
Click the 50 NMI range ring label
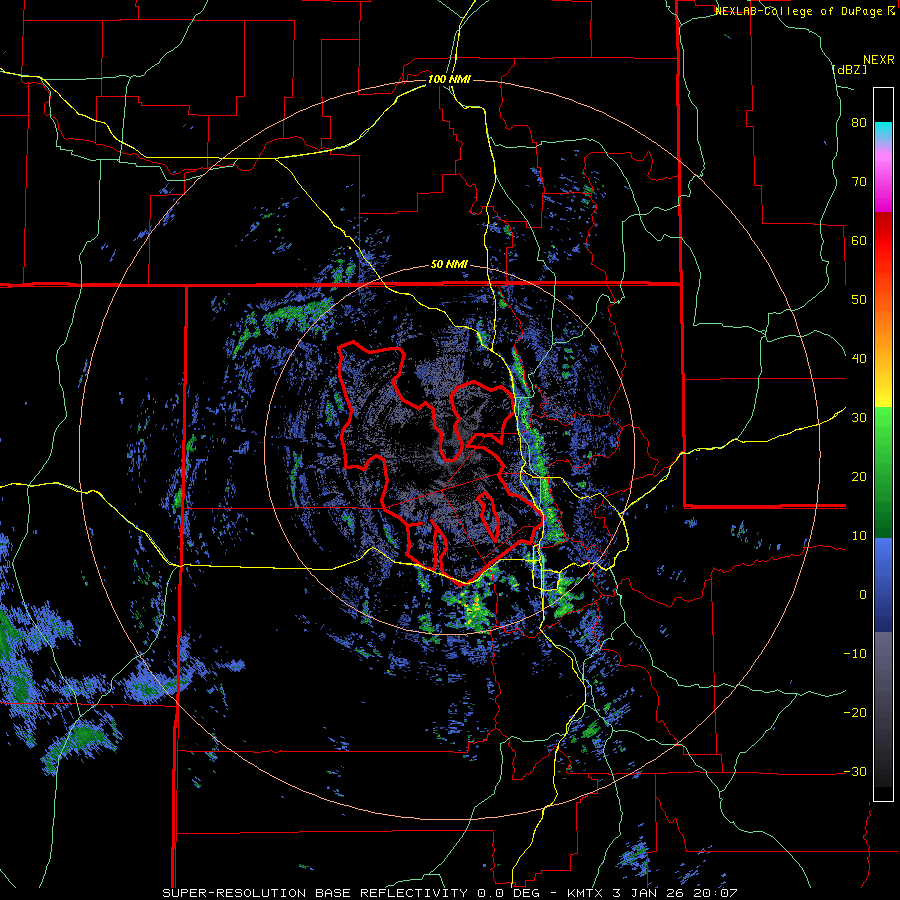click(x=449, y=265)
